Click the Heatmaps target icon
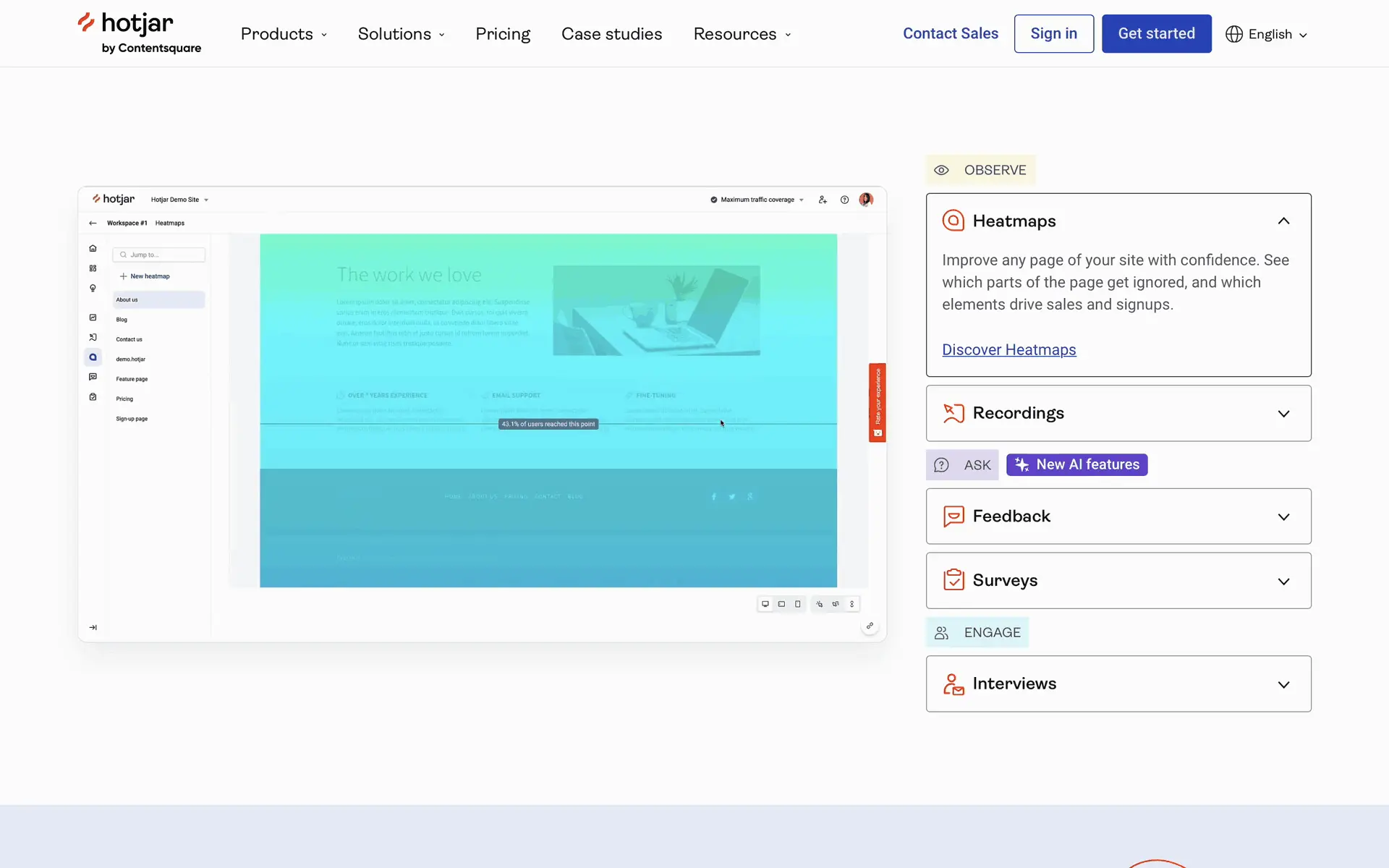Screen dimensions: 1389x868 point(953,221)
